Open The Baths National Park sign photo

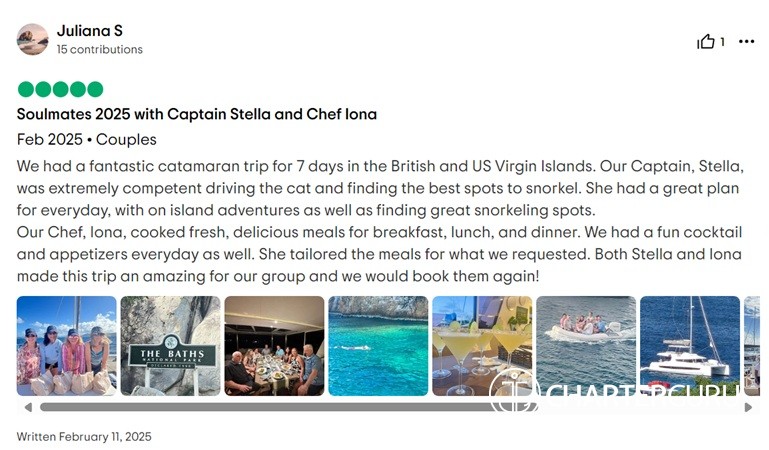(x=170, y=346)
